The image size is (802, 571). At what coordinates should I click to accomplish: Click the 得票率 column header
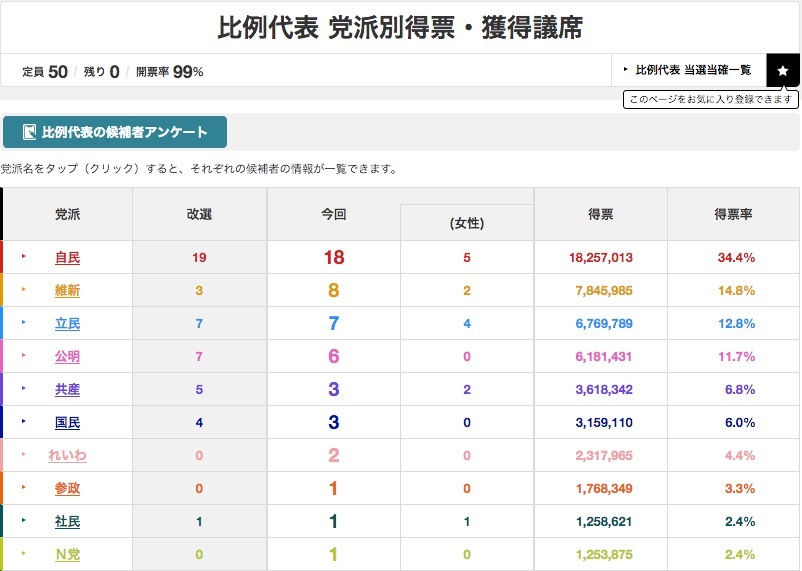(733, 214)
